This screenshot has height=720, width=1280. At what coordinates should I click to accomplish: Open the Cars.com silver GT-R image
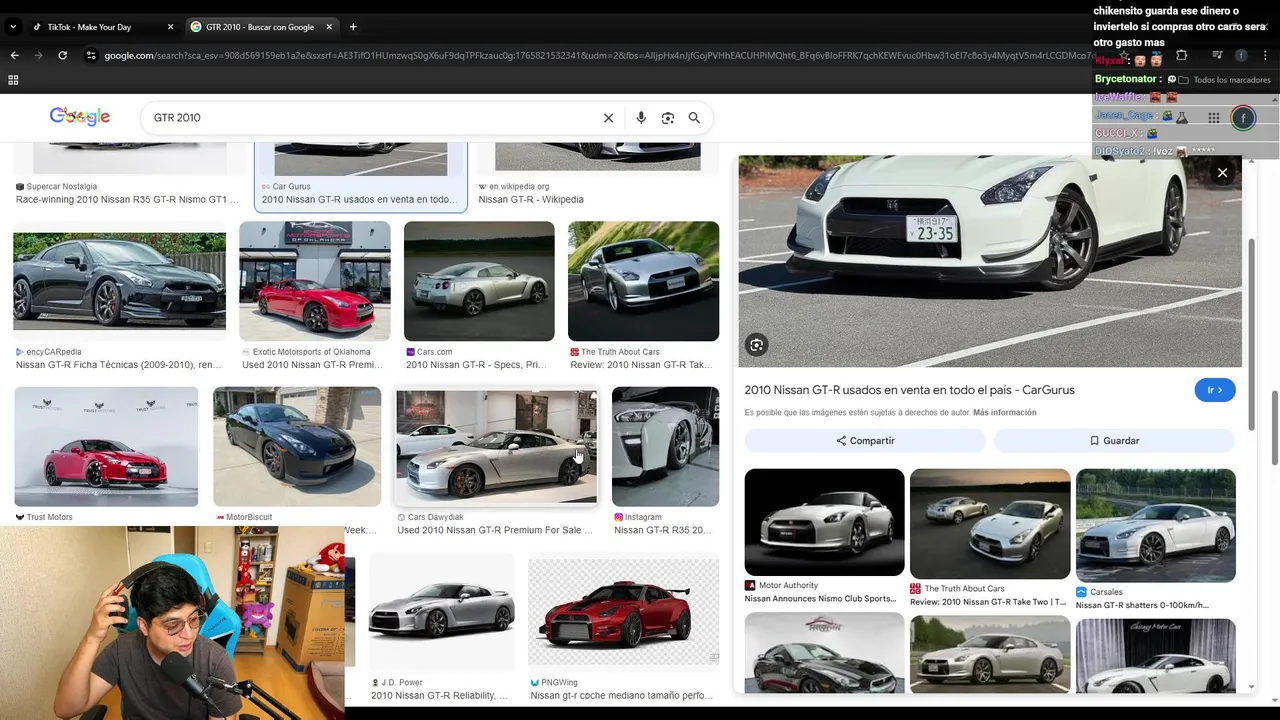pyautogui.click(x=479, y=281)
